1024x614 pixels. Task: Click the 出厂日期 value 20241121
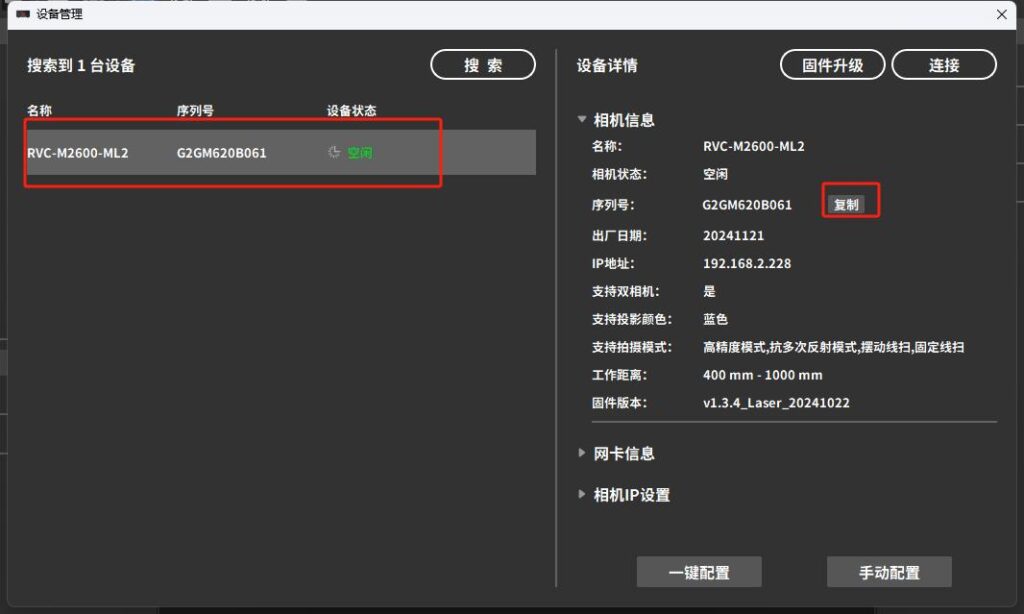733,236
